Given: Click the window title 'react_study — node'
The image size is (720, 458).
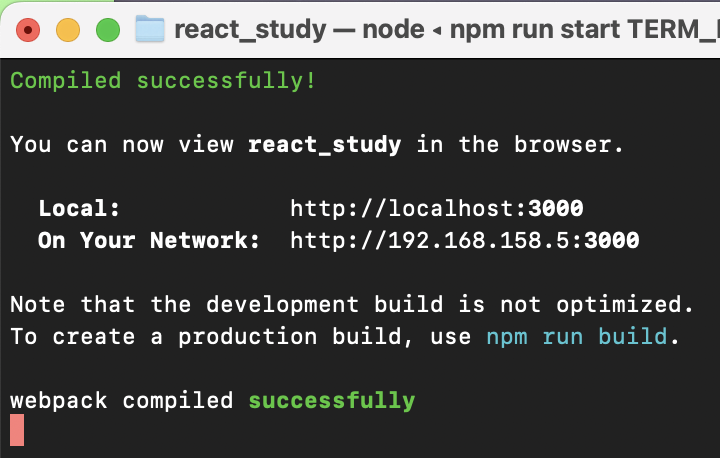Looking at the screenshot, I should (x=299, y=30).
